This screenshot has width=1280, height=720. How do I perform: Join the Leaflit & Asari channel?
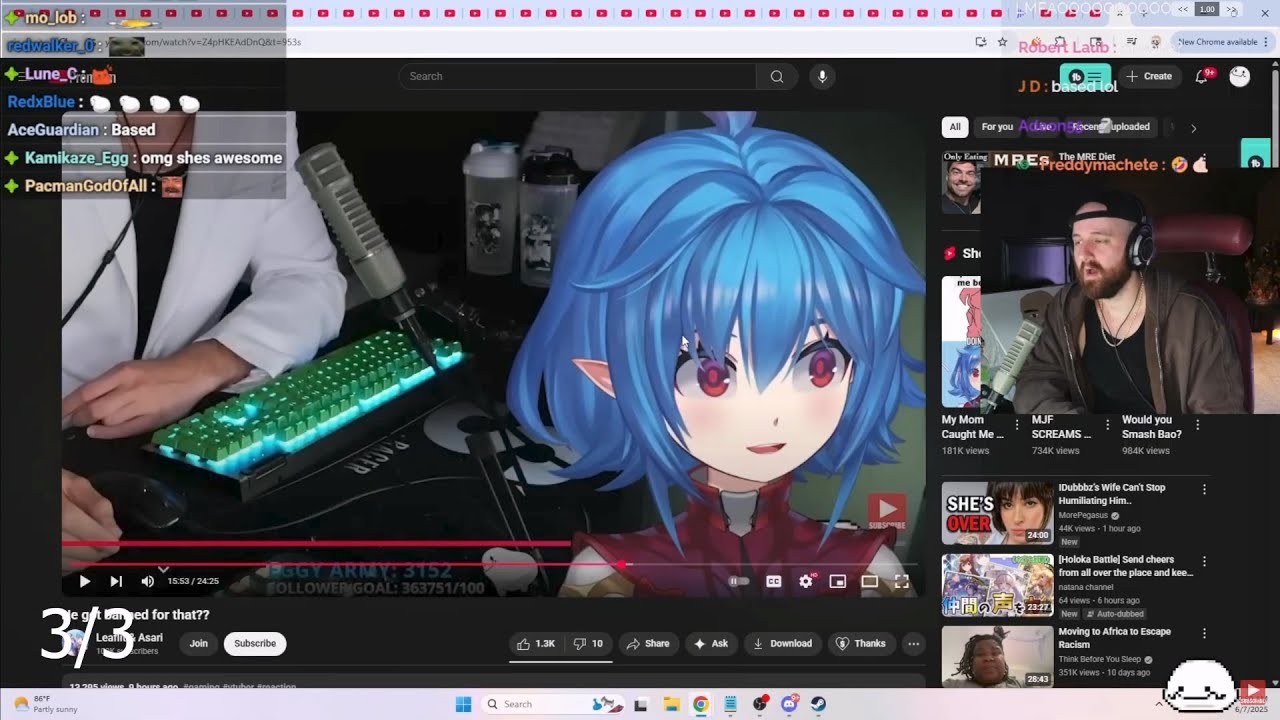pos(199,644)
